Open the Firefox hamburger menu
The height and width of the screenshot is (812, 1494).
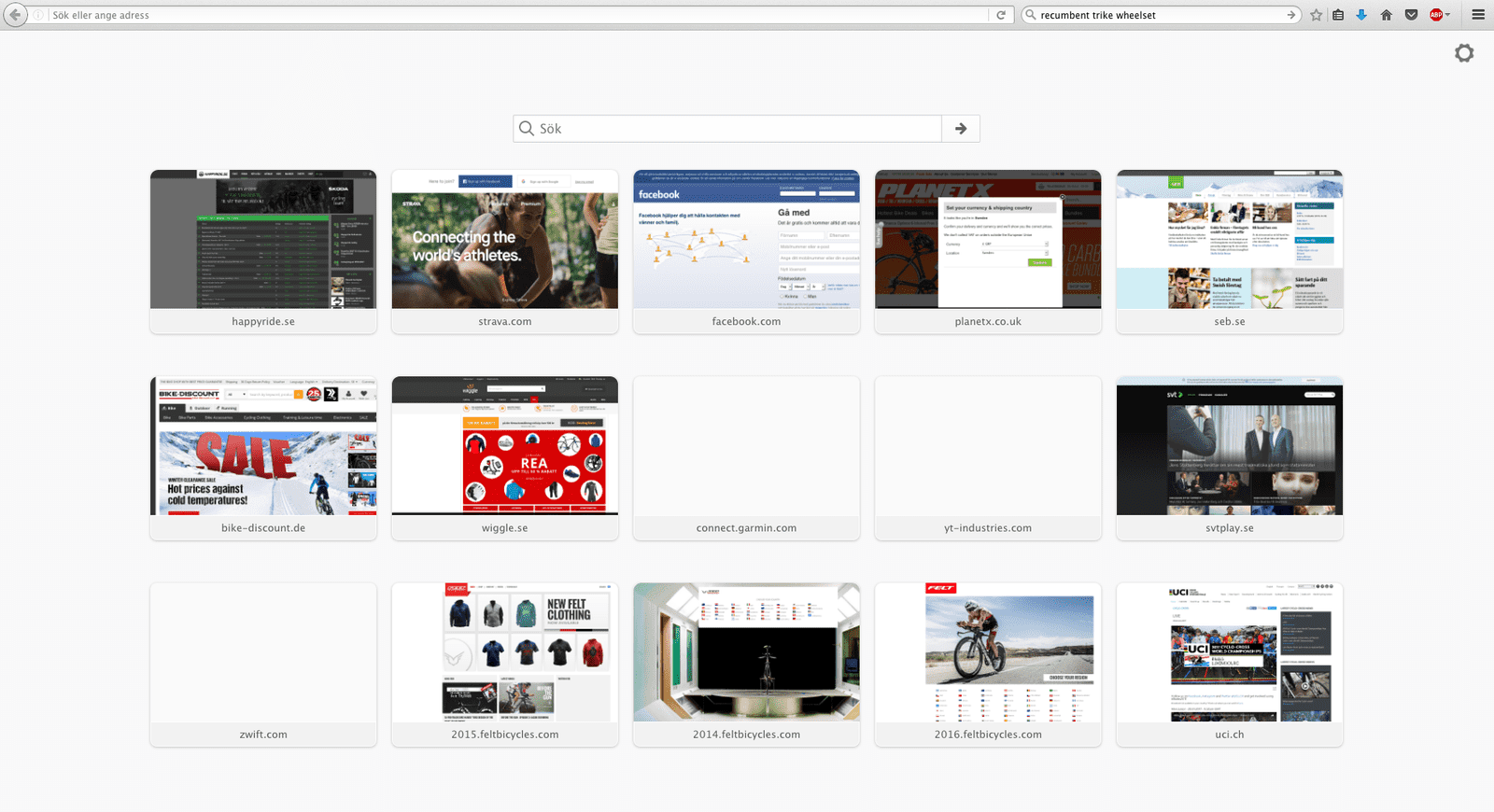(1478, 15)
